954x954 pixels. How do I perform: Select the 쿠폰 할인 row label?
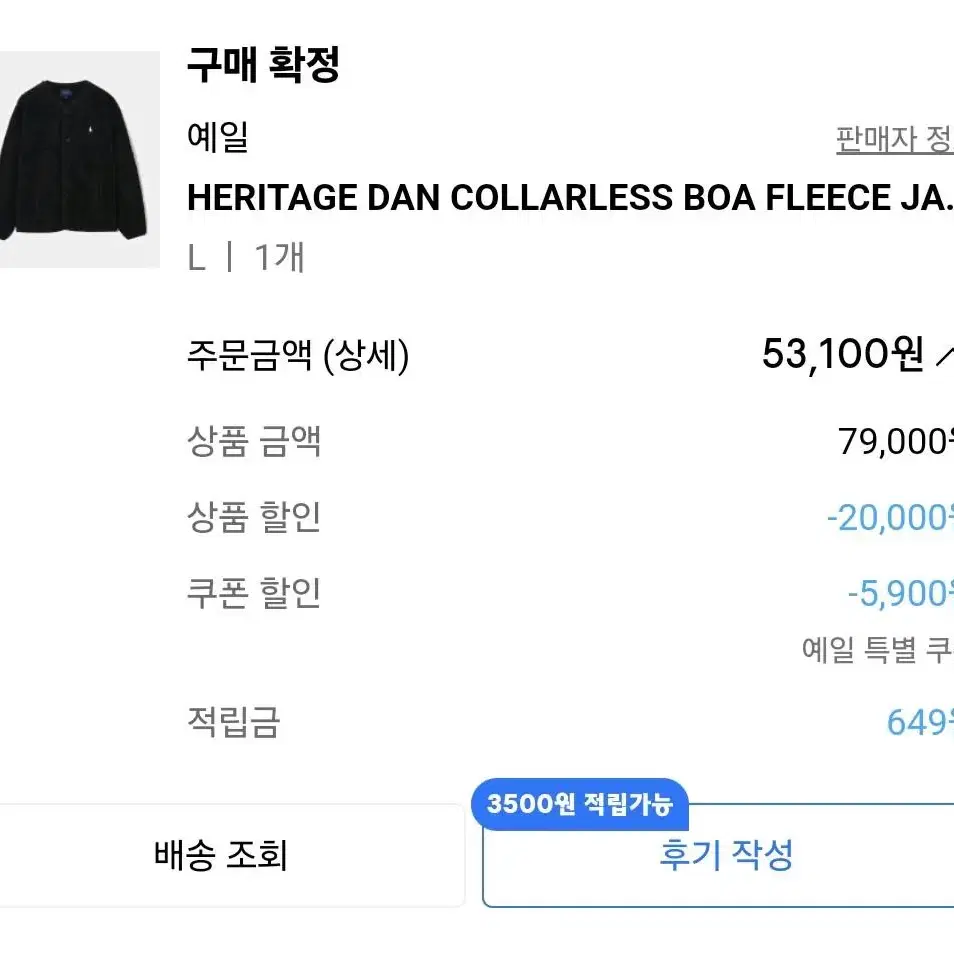254,593
